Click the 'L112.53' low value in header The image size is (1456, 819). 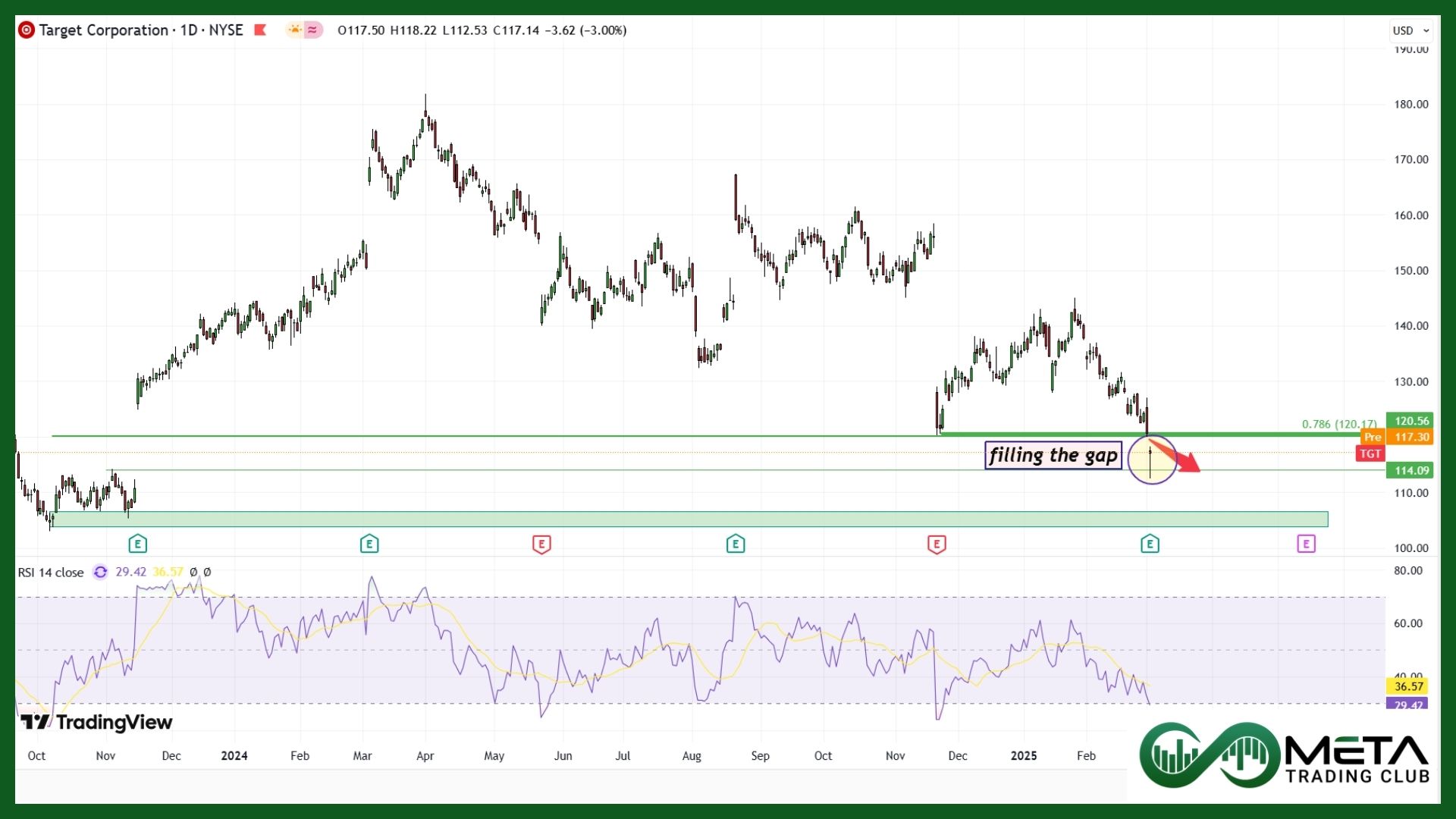click(x=465, y=30)
